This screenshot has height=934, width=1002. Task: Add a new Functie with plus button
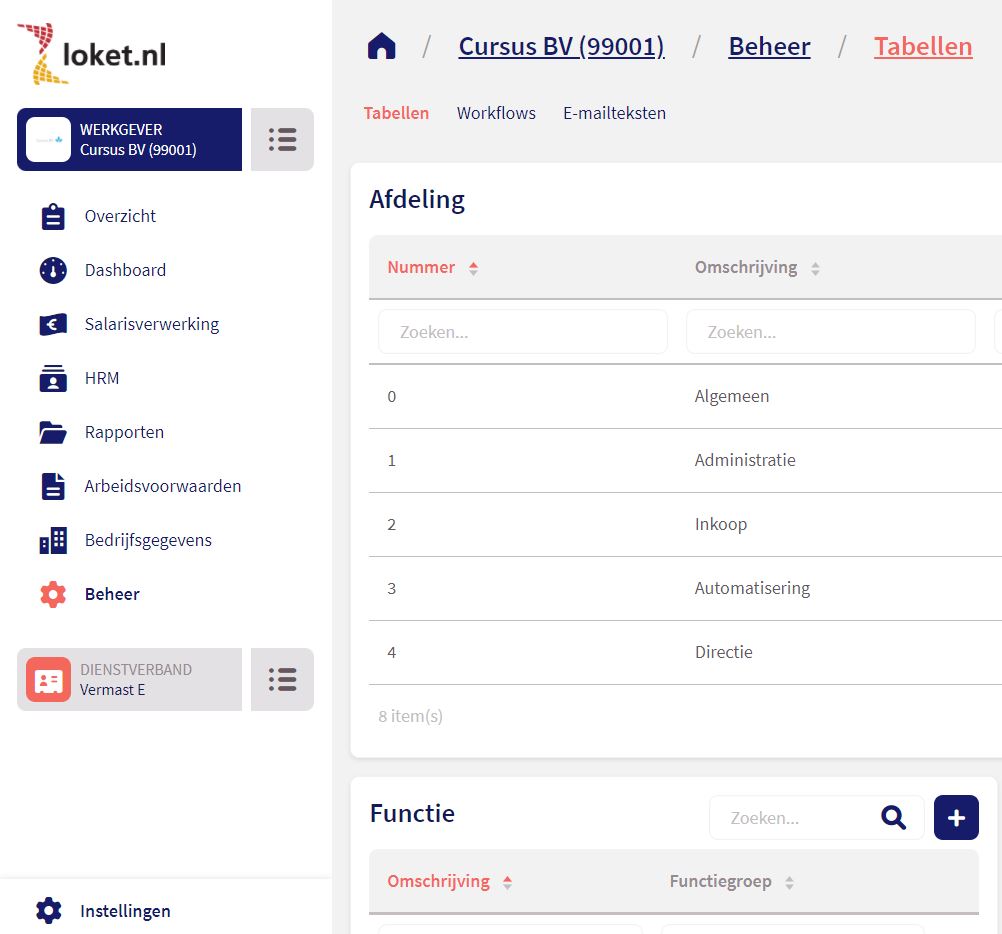[x=956, y=818]
